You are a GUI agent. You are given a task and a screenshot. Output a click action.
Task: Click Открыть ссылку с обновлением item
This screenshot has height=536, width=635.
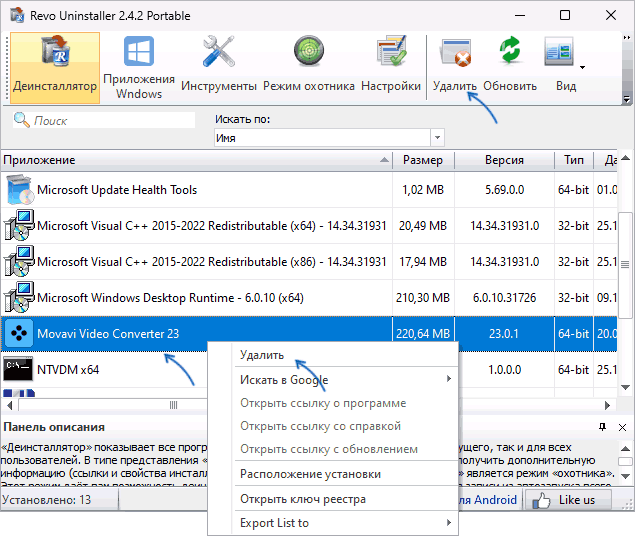click(346, 449)
